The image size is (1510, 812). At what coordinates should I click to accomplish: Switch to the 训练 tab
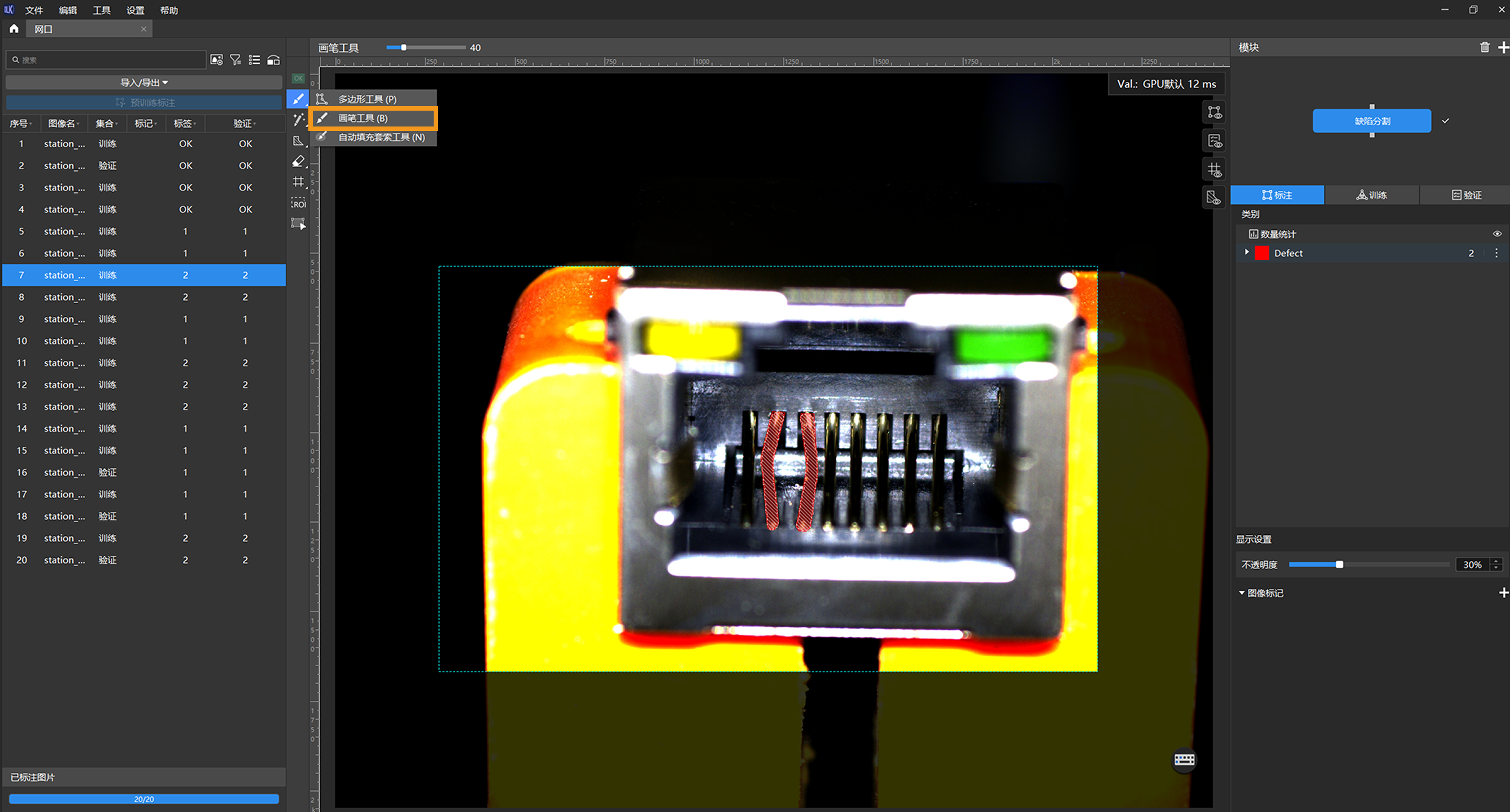pos(1371,195)
